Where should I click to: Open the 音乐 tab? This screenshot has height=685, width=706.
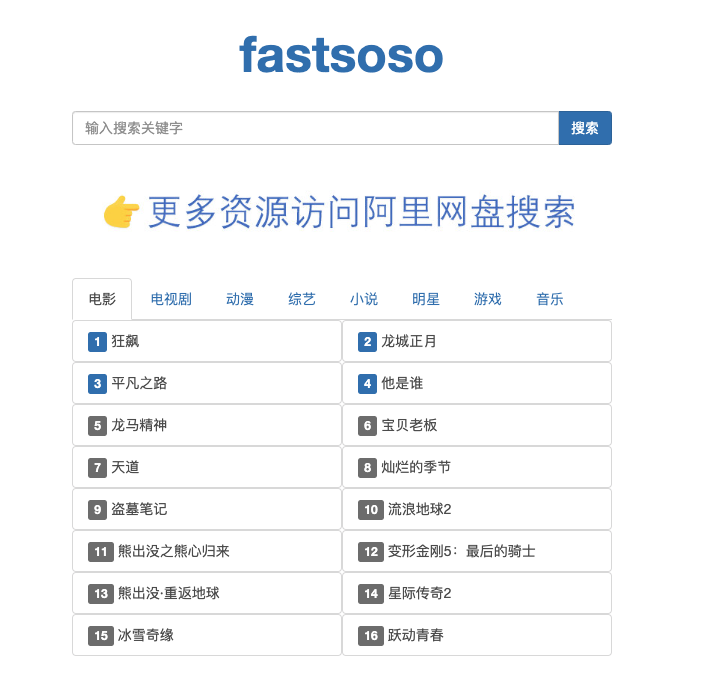549,299
